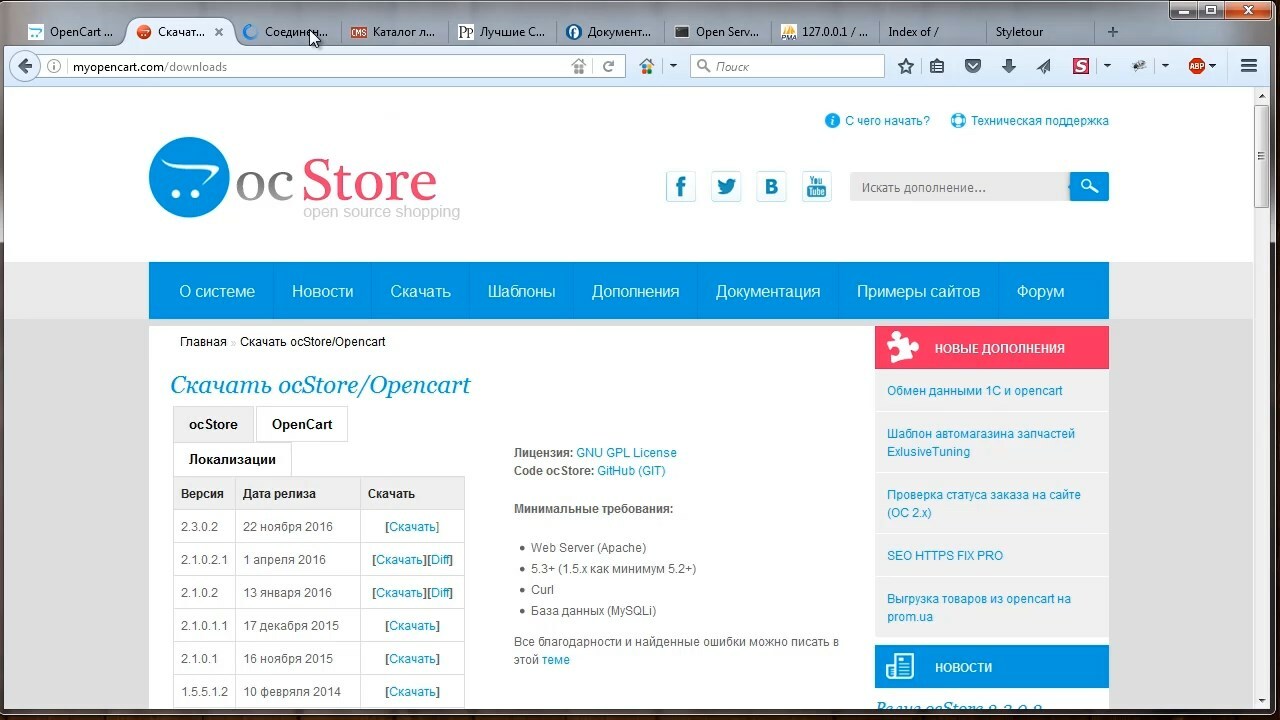Open the Техническая поддержка link

pos(1039,121)
